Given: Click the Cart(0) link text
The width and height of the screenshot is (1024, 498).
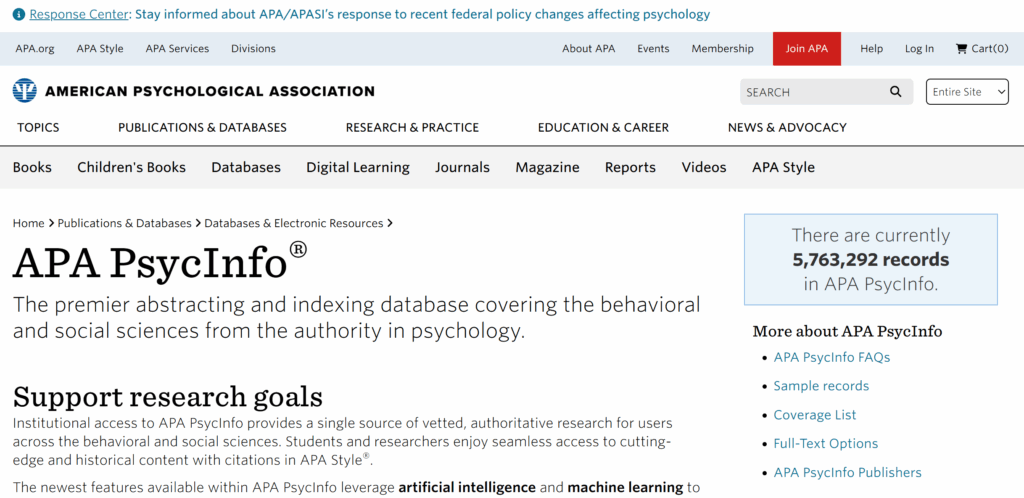Looking at the screenshot, I should [x=990, y=48].
